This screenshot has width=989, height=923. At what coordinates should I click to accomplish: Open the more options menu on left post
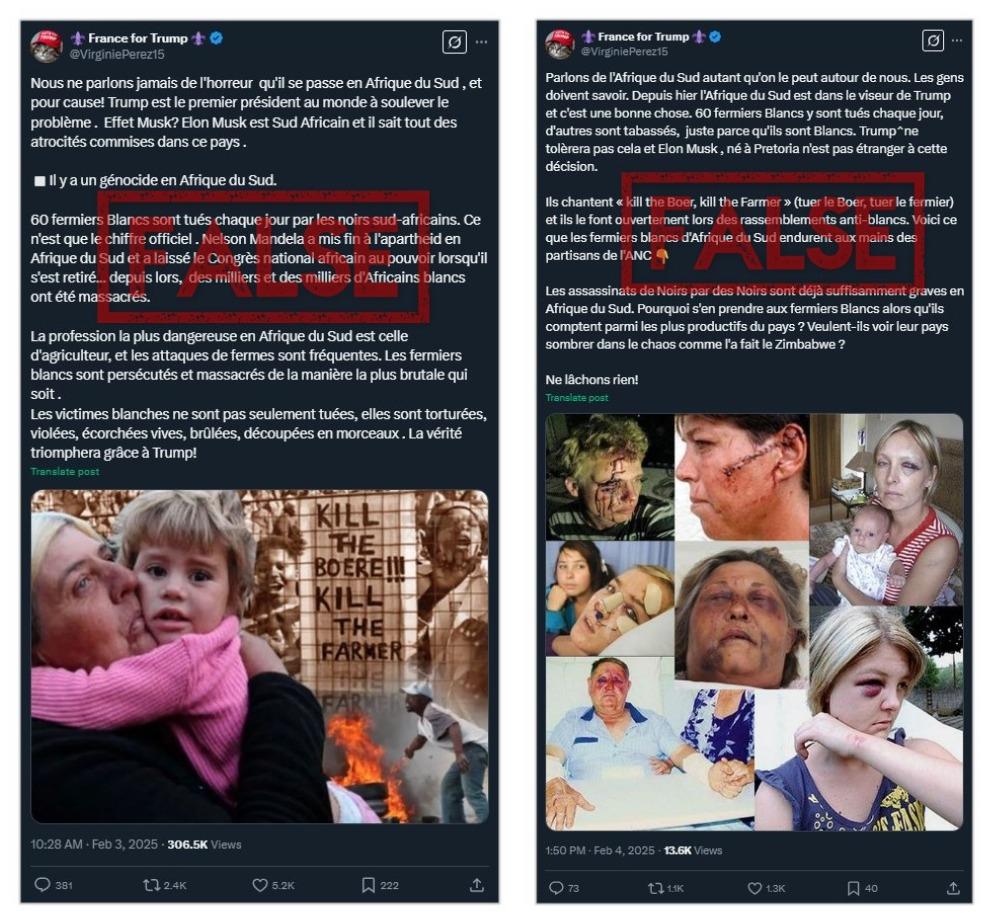coord(481,42)
